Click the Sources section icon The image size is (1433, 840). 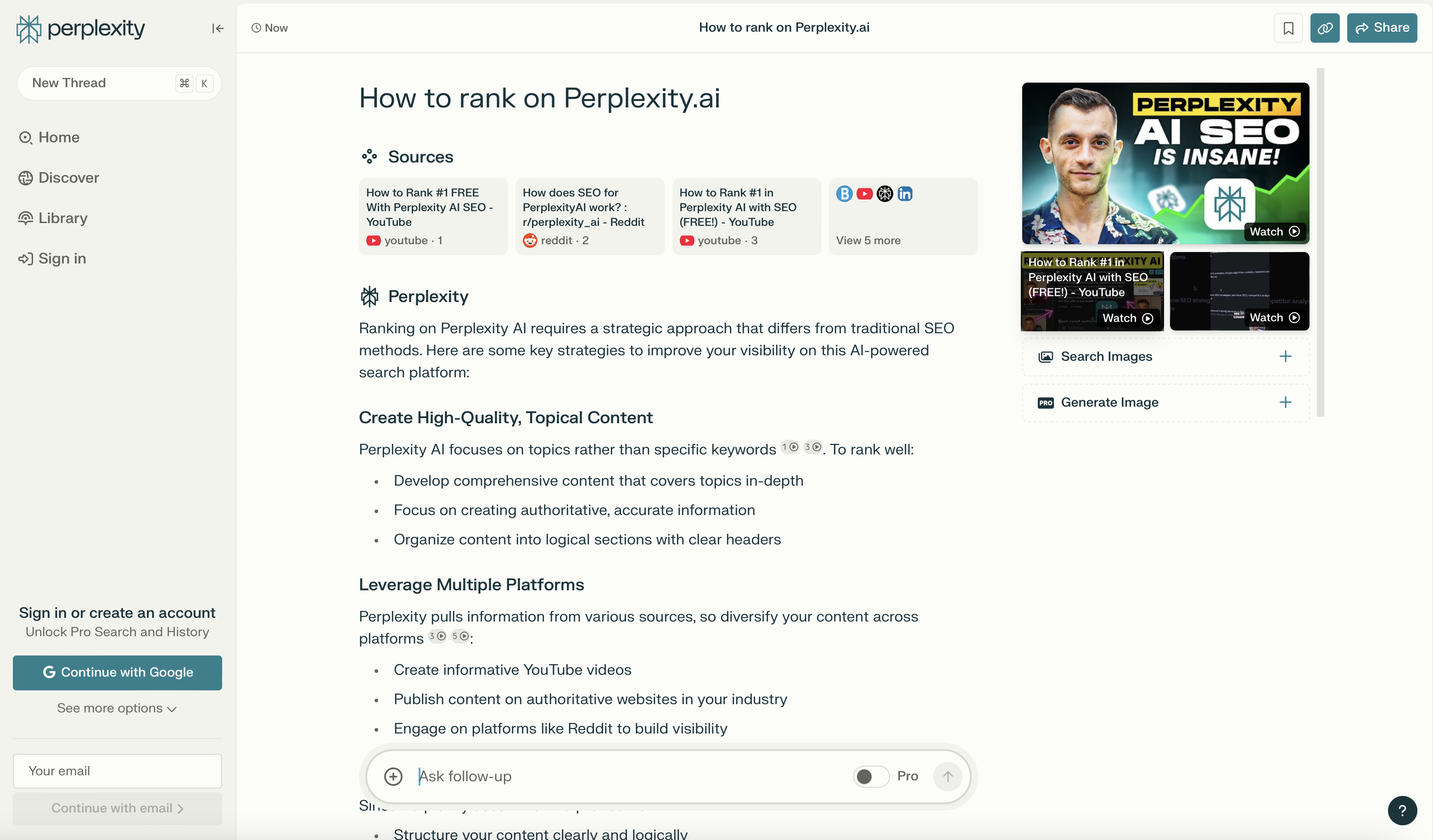[x=369, y=157]
